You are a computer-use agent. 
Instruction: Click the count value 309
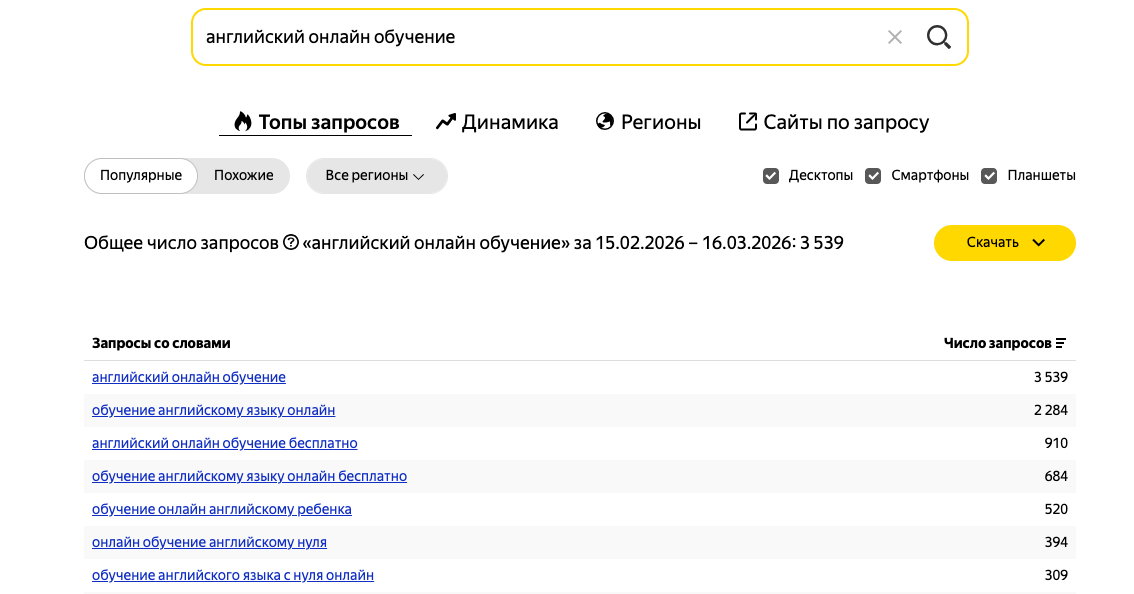pos(1056,575)
